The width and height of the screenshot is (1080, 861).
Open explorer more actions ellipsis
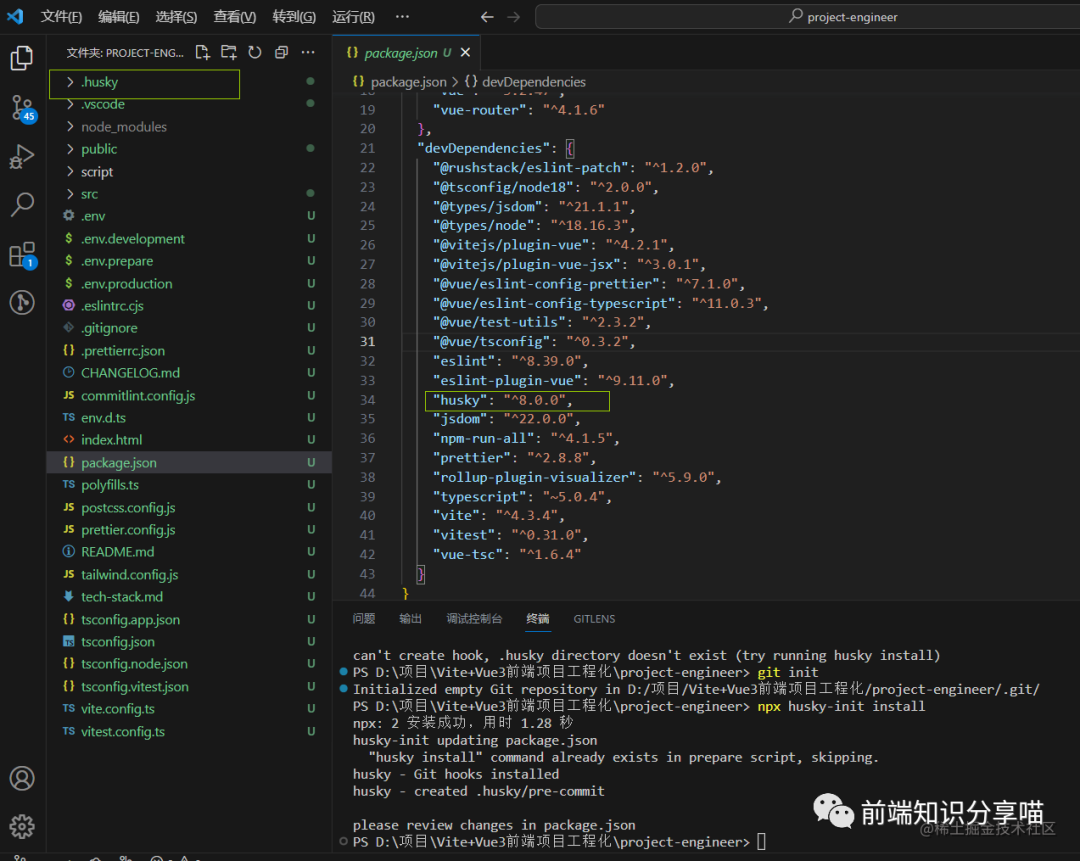308,52
